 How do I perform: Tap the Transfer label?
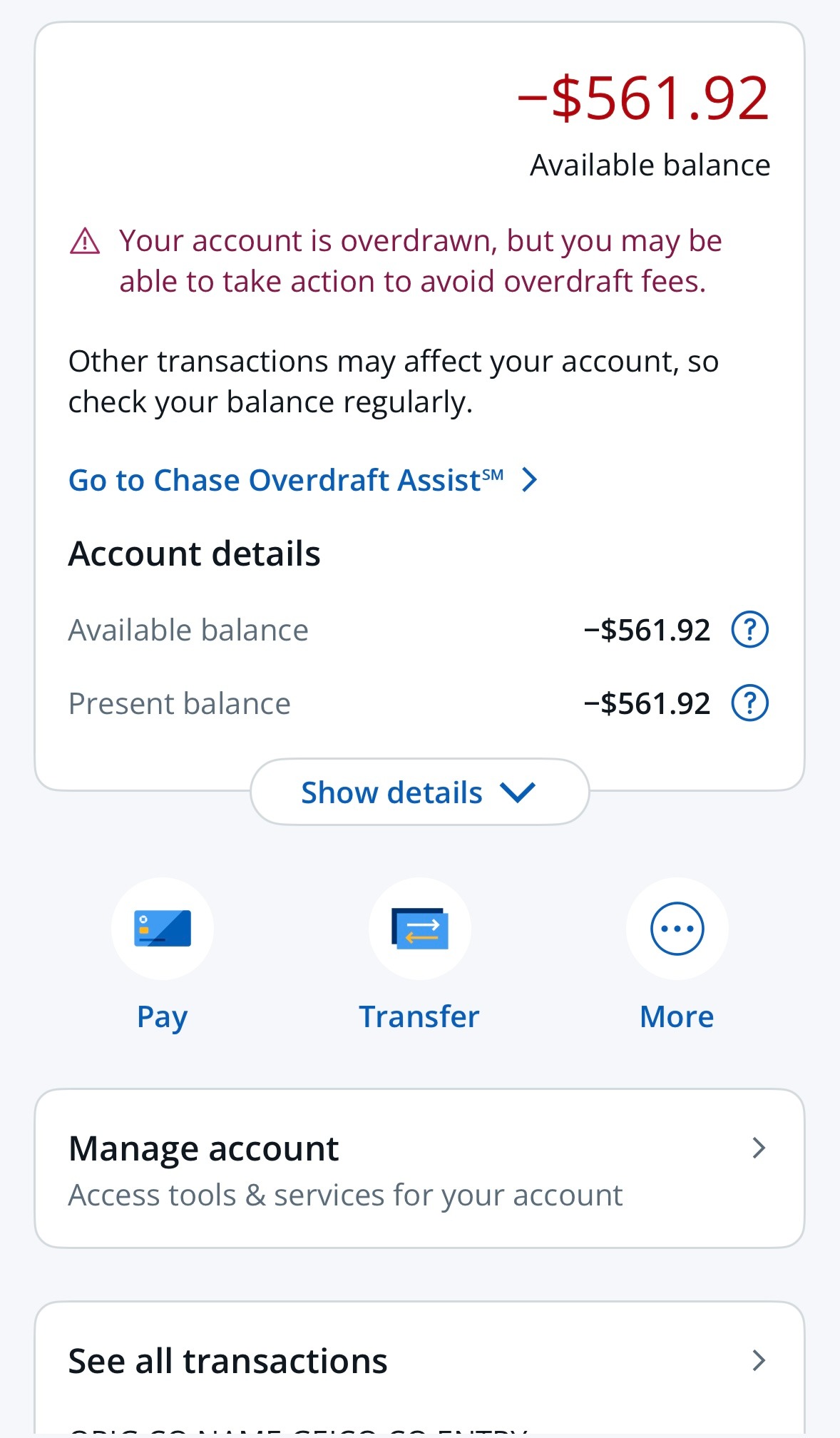(x=419, y=1017)
